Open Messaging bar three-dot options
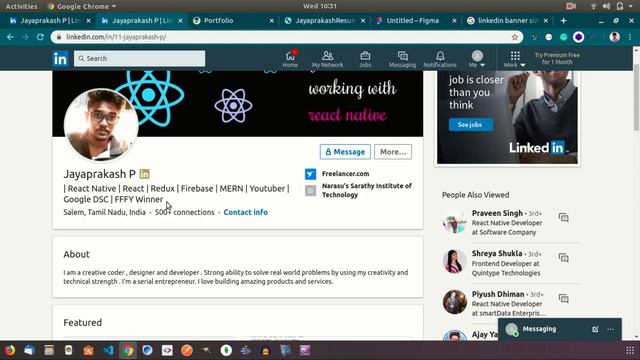This screenshot has height=360, width=640. pyautogui.click(x=610, y=329)
